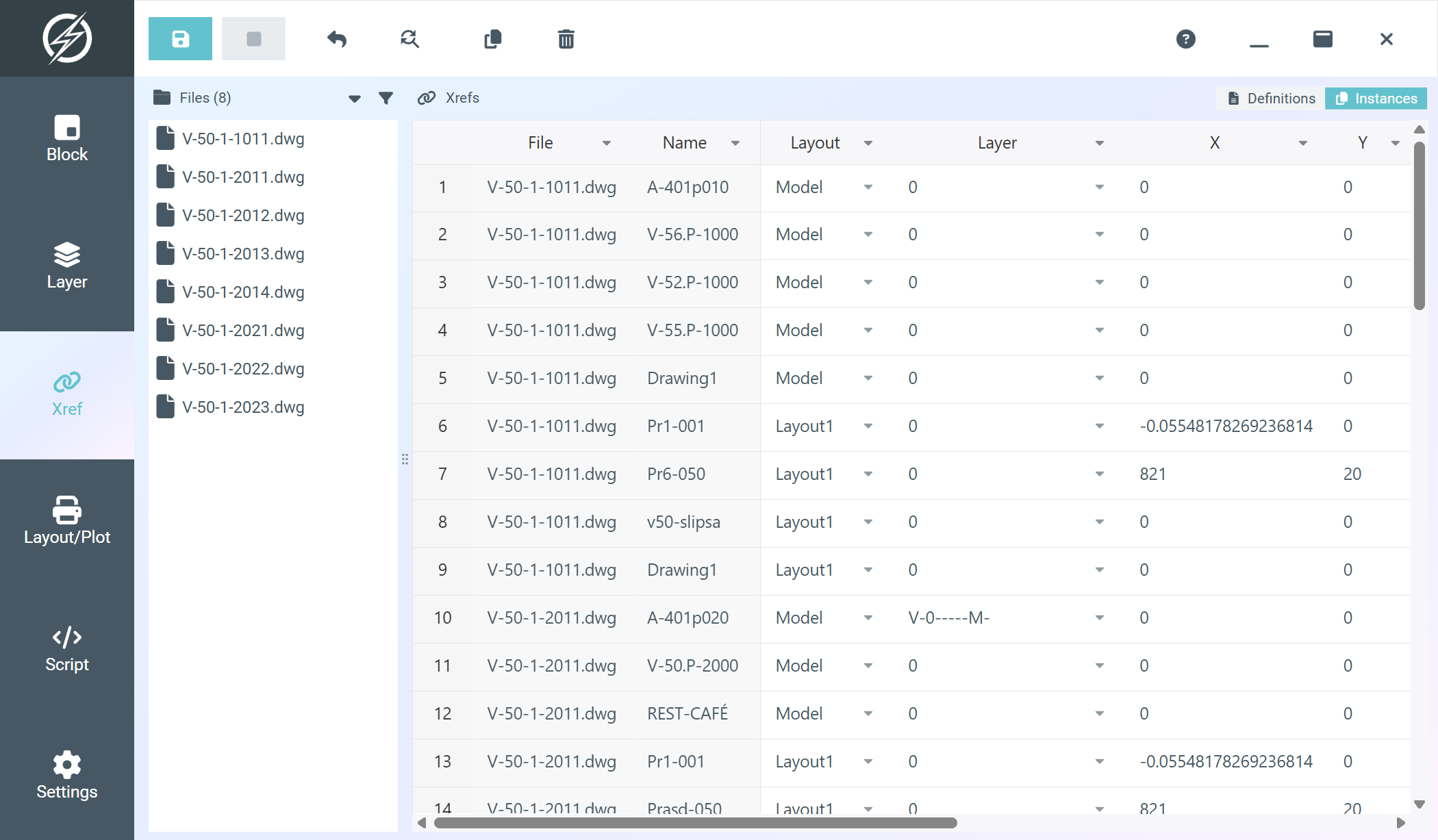Click the lightning bolt app logo
The width and height of the screenshot is (1438, 840).
pos(67,38)
